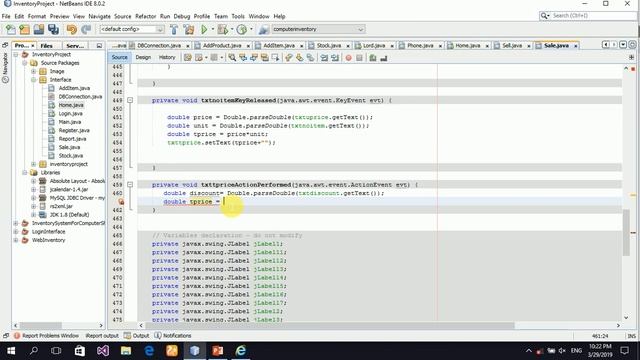Screen dimensions: 640x360
Task: Click the Shift Line Left editor icon
Action: 324,58
